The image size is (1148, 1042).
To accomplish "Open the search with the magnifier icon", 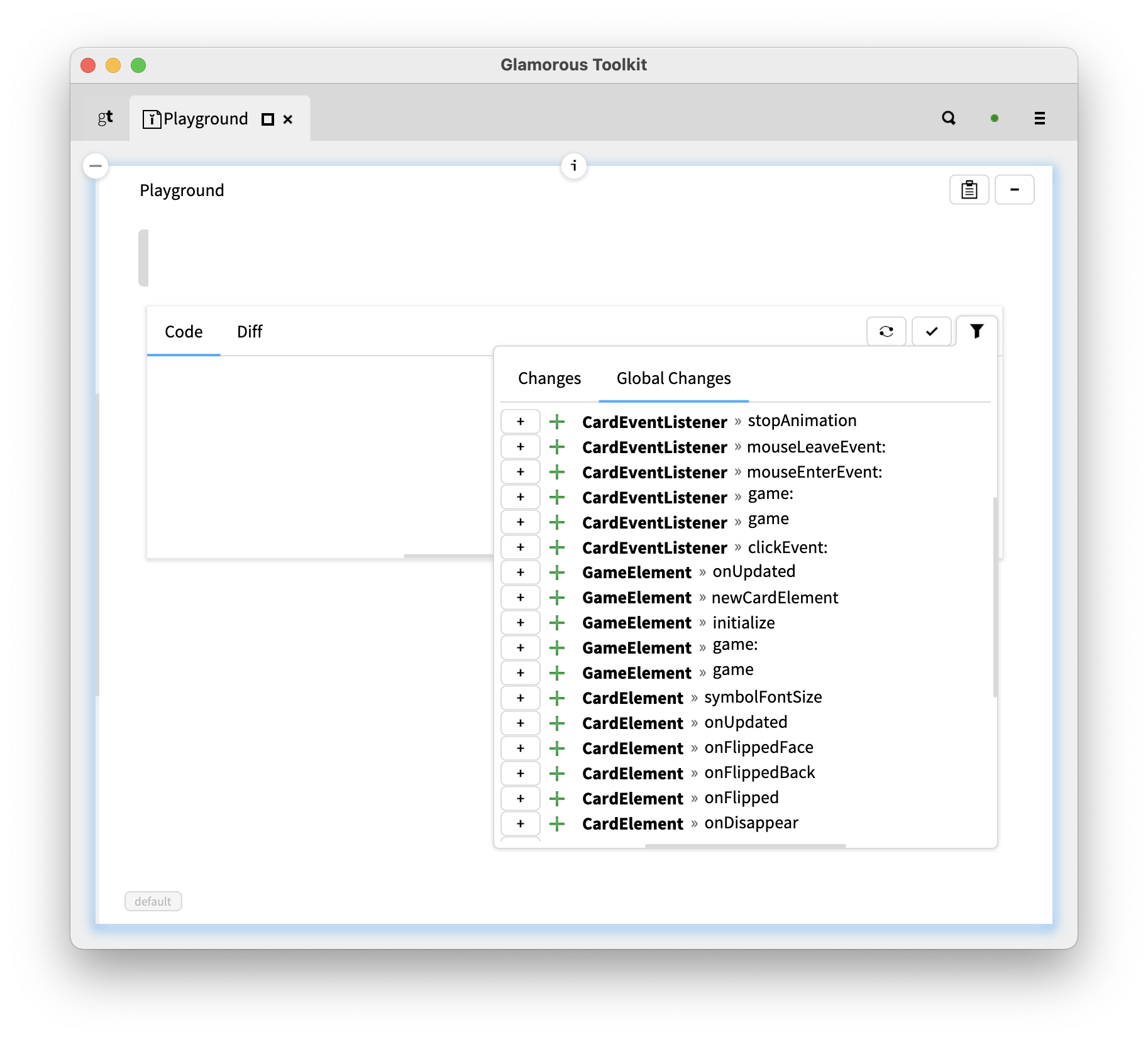I will [x=949, y=118].
